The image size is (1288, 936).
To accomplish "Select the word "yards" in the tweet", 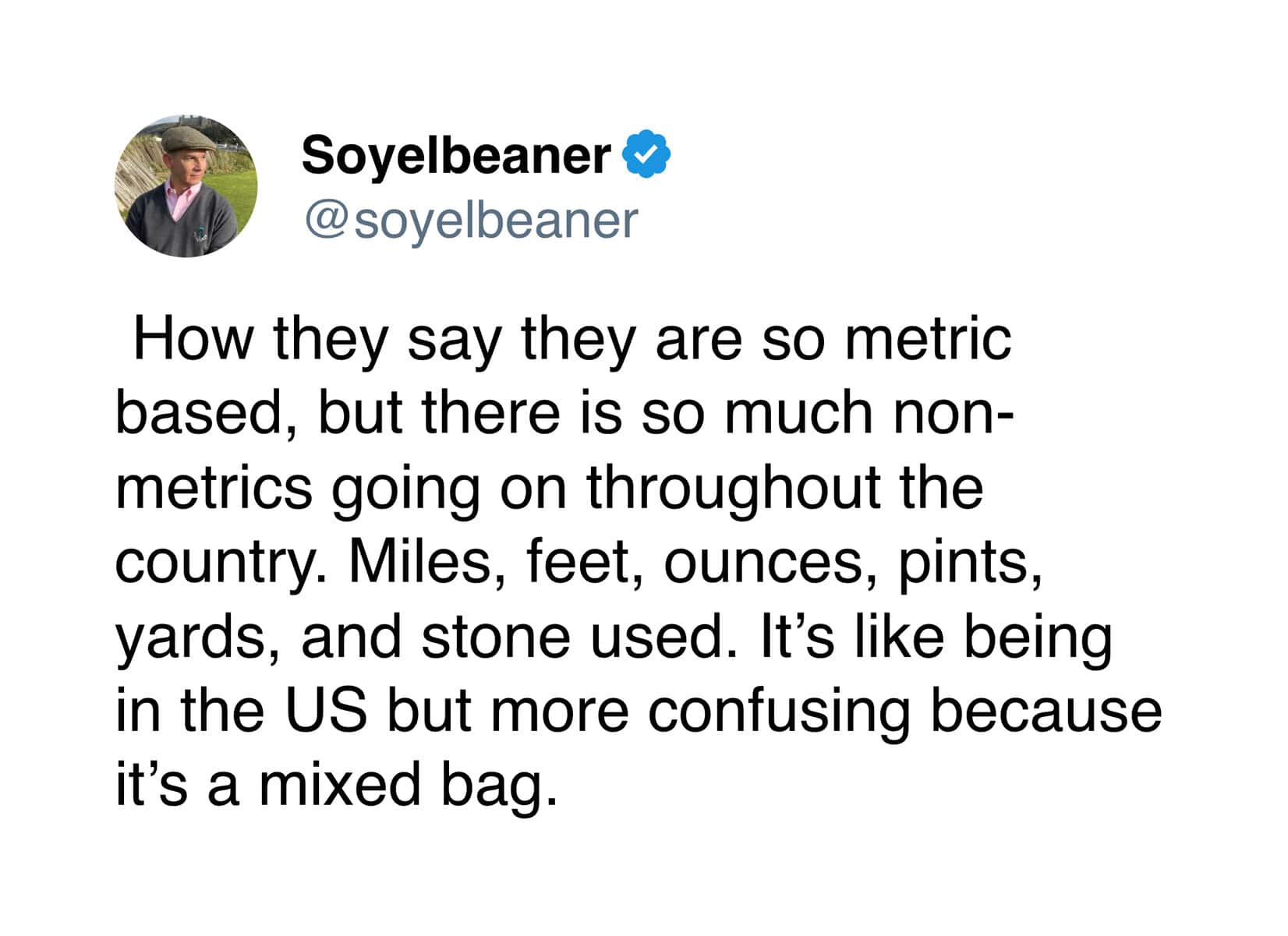I will point(197,636).
